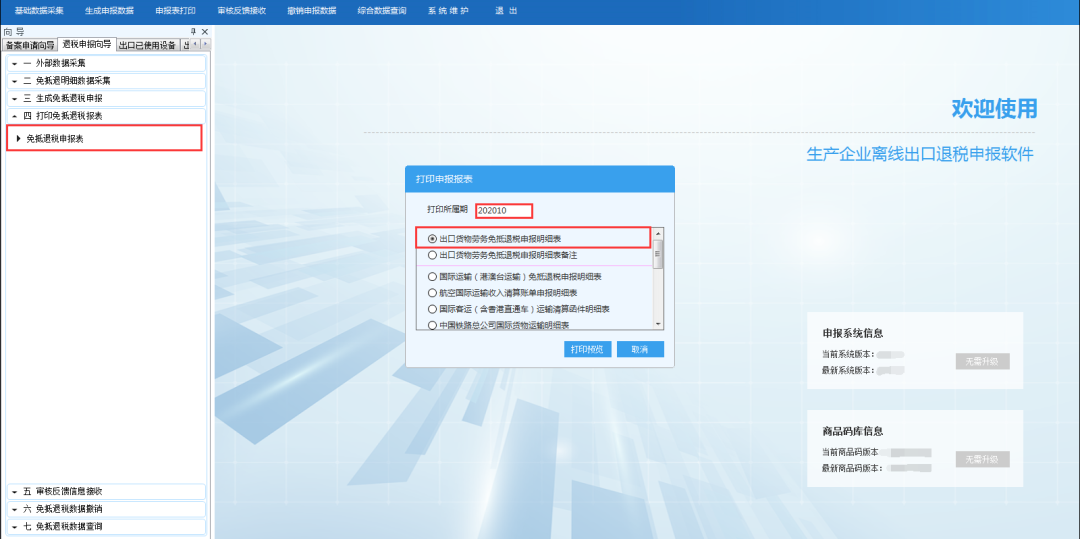Open the 基础数据采集 menu
1080x539 pixels.
tap(39, 11)
